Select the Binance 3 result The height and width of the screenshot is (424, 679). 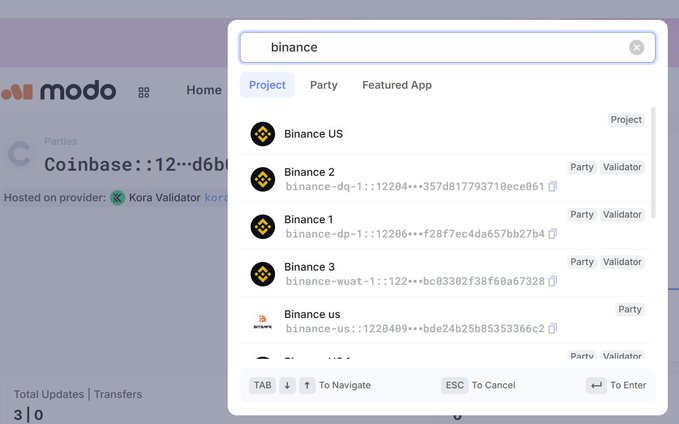click(446, 273)
